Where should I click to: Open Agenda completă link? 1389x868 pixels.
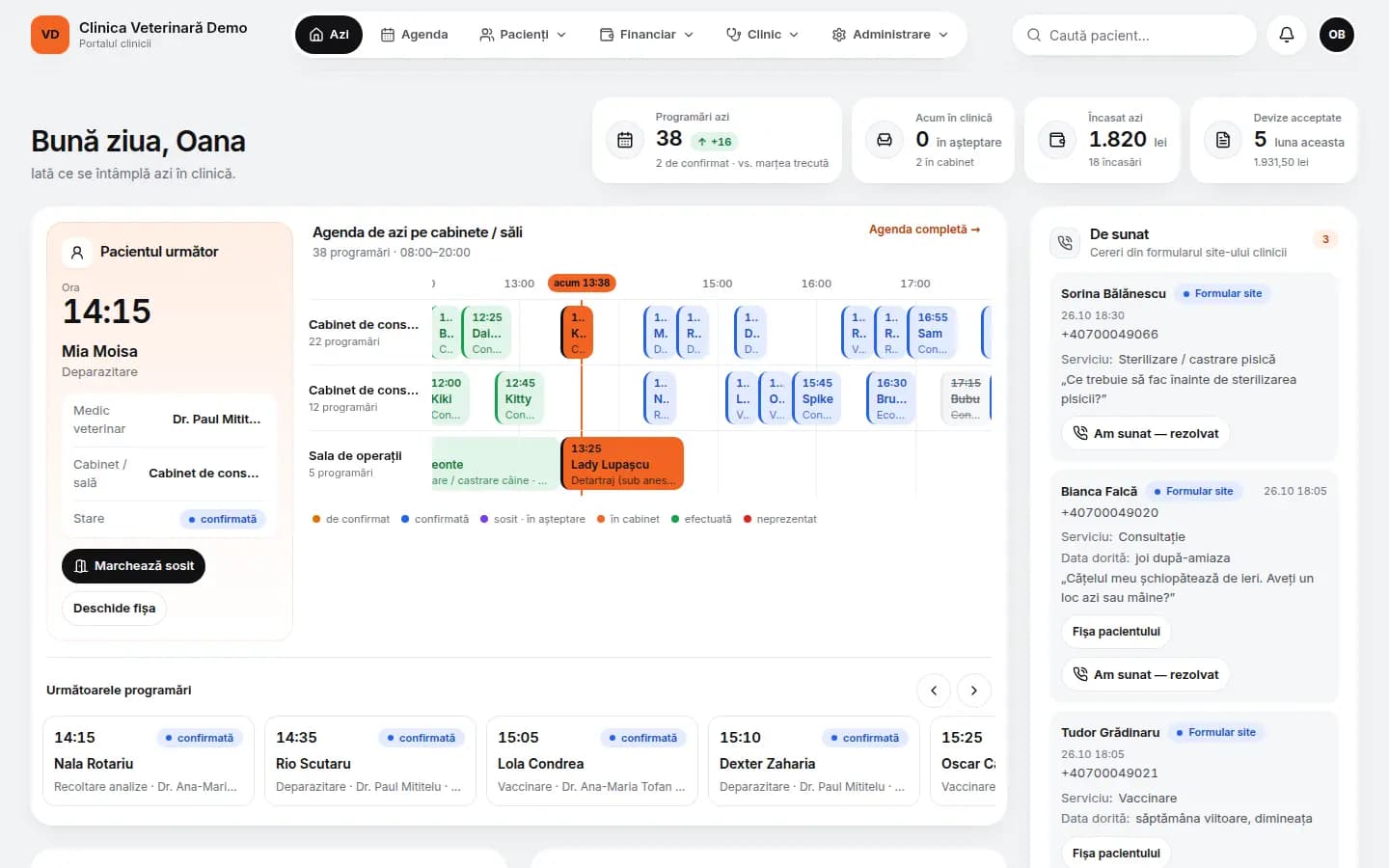(924, 230)
